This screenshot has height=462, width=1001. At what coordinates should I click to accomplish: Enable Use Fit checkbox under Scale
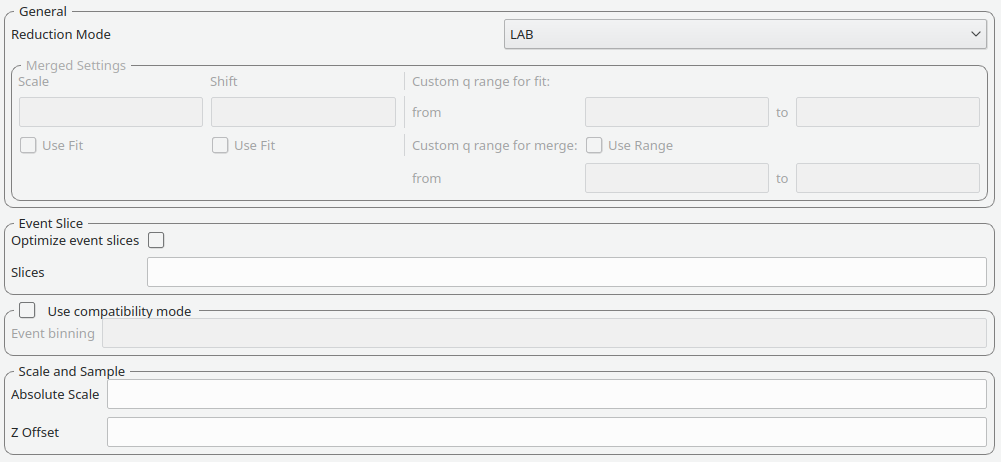29,145
